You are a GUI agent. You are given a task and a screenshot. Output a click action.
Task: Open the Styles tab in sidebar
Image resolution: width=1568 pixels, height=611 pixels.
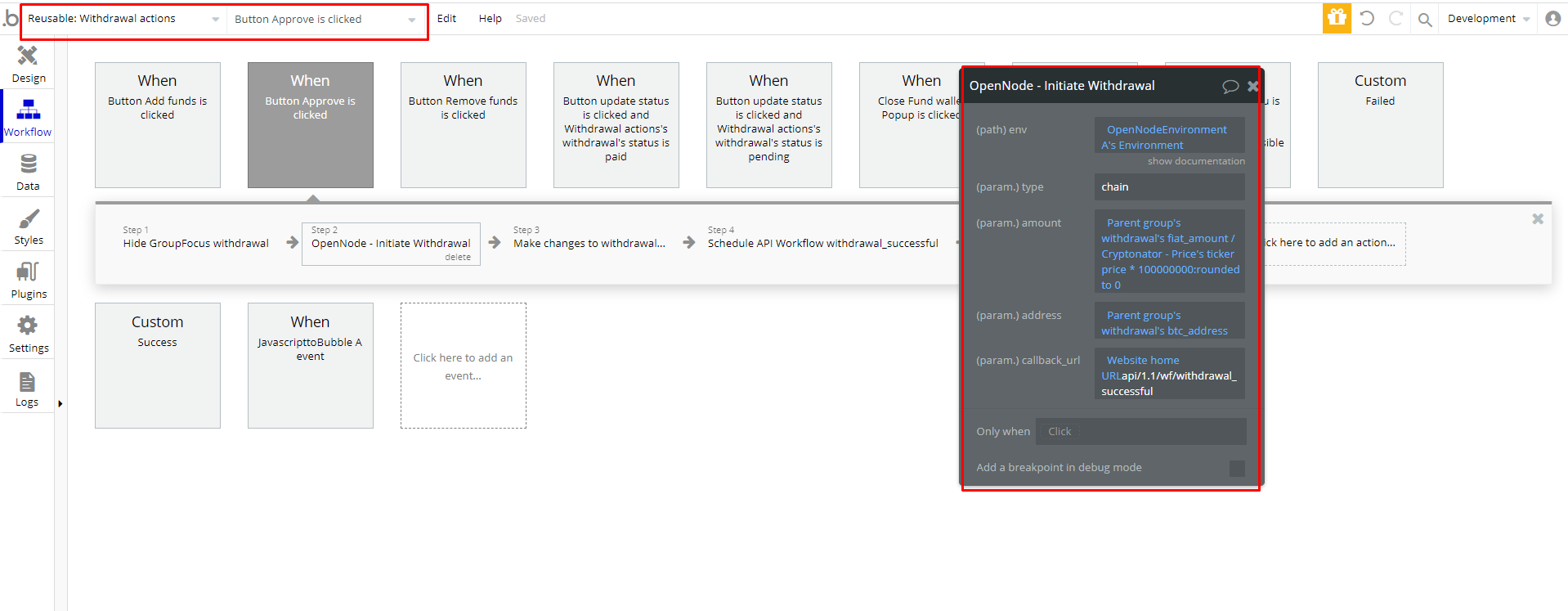(x=28, y=226)
